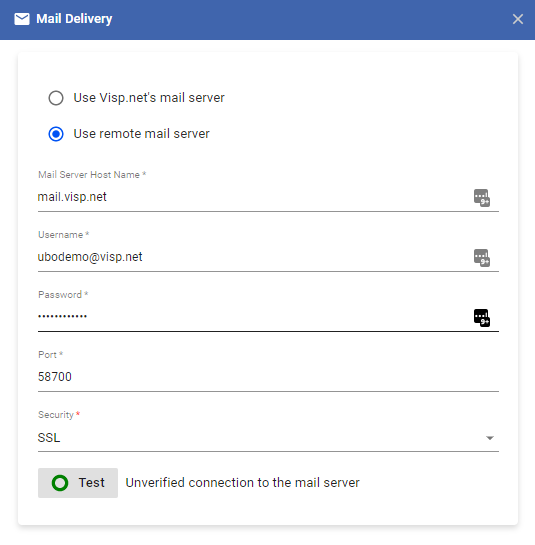The image size is (535, 545).
Task: Click the Unverified connection status text
Action: [x=242, y=483]
